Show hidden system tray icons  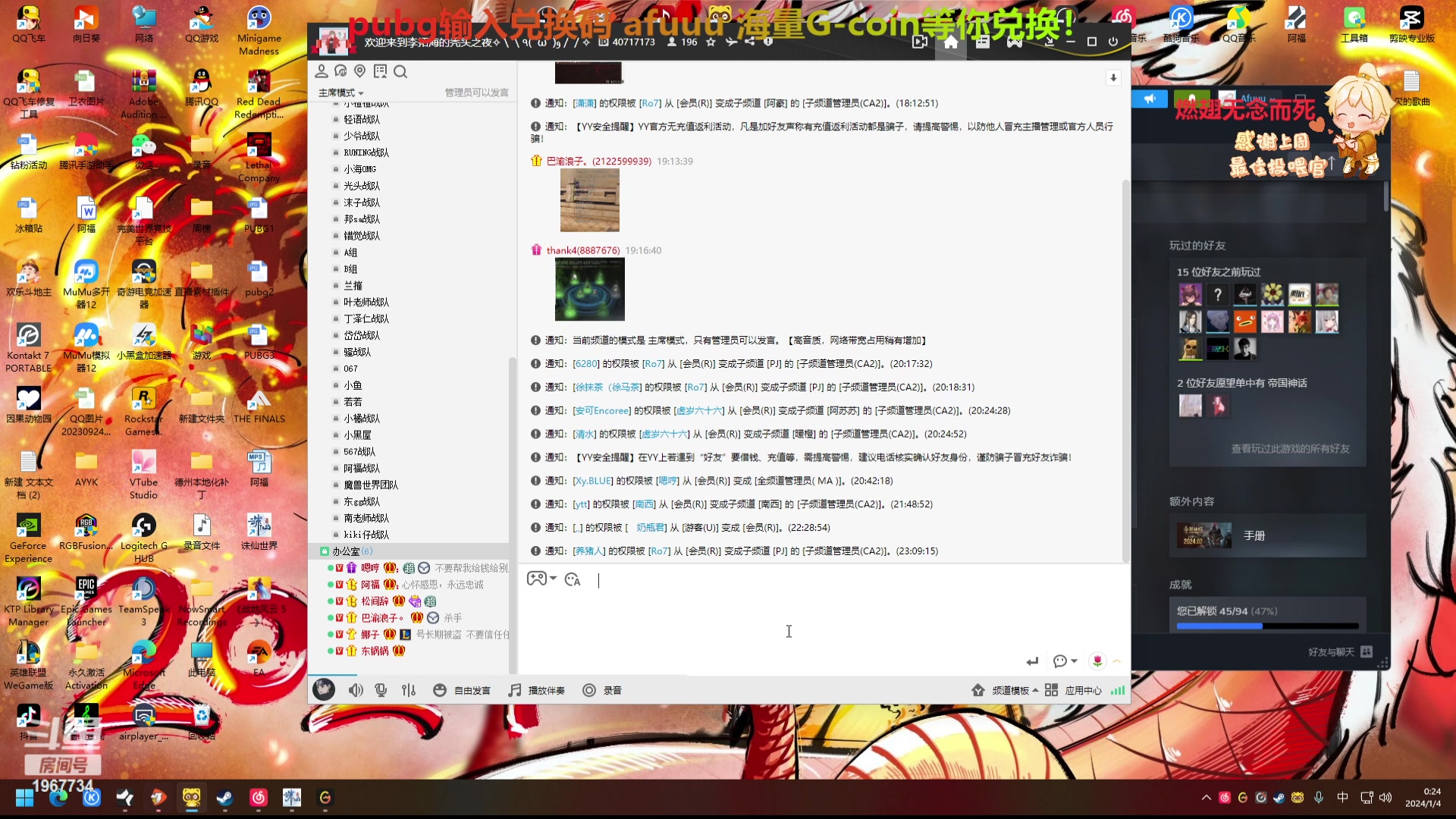(x=1206, y=798)
